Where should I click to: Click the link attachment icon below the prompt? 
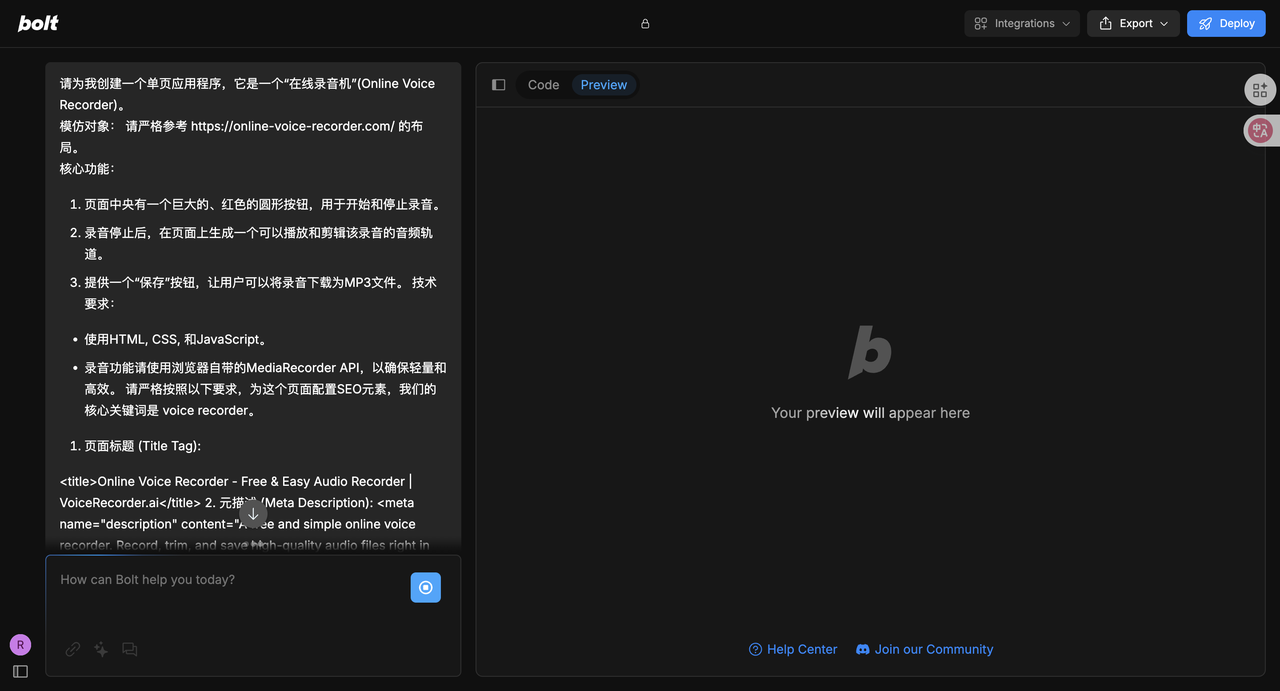73,649
